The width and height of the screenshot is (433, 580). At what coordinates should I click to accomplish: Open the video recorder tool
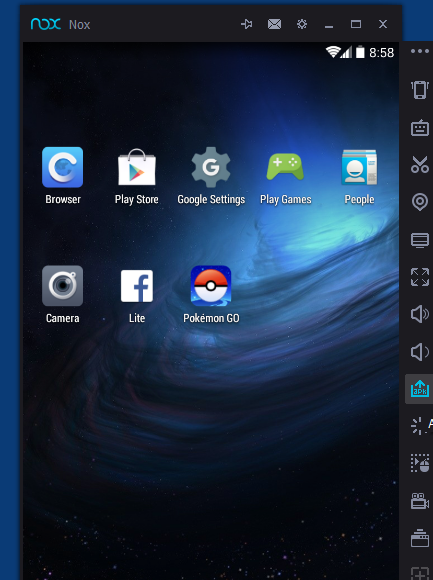click(420, 501)
